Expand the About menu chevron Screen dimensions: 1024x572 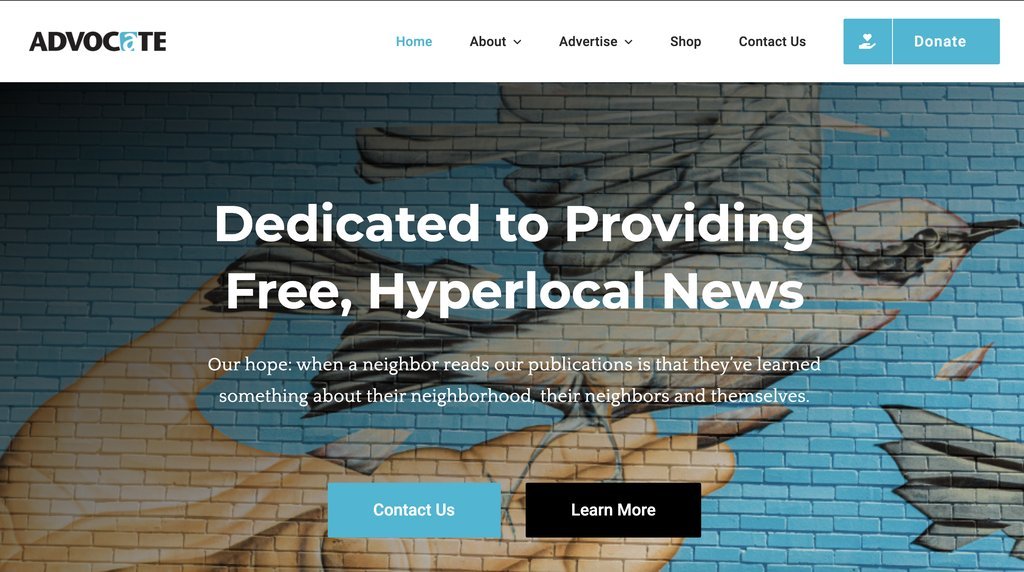click(x=517, y=42)
